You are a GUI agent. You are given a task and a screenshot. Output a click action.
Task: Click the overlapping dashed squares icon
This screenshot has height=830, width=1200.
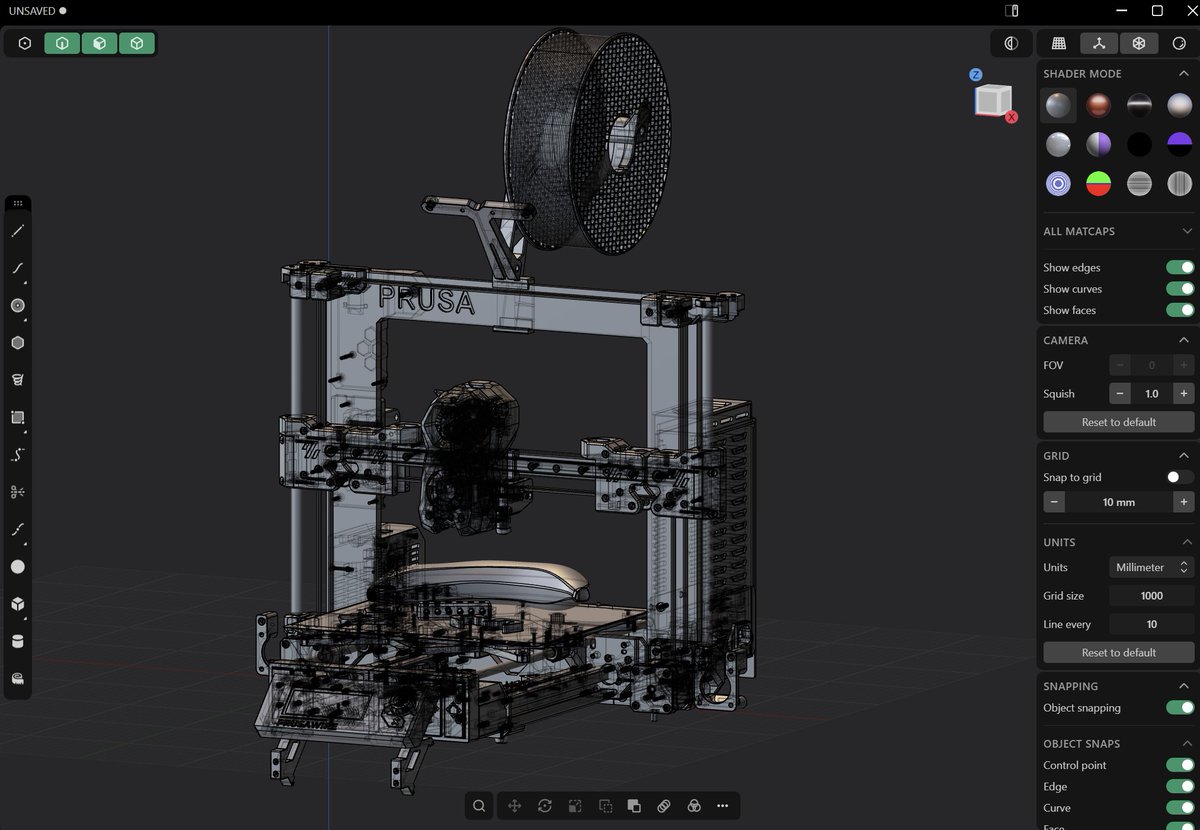(605, 806)
